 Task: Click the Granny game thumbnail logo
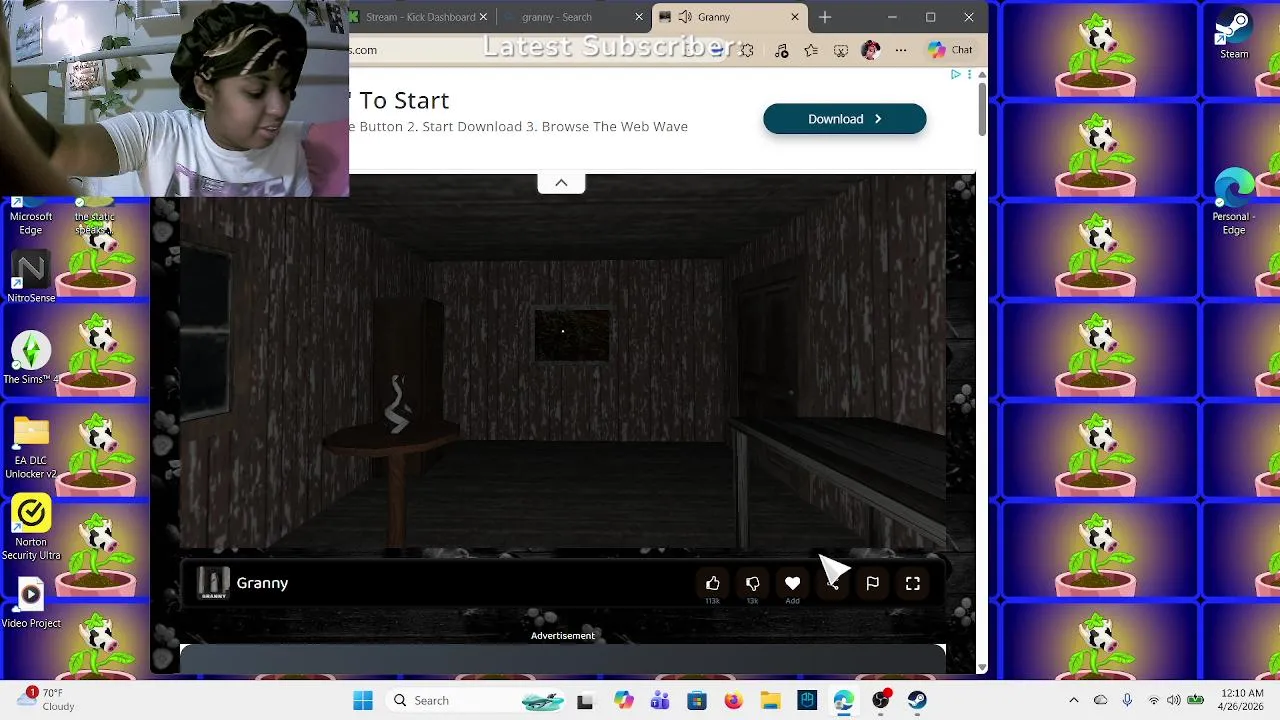tap(213, 583)
